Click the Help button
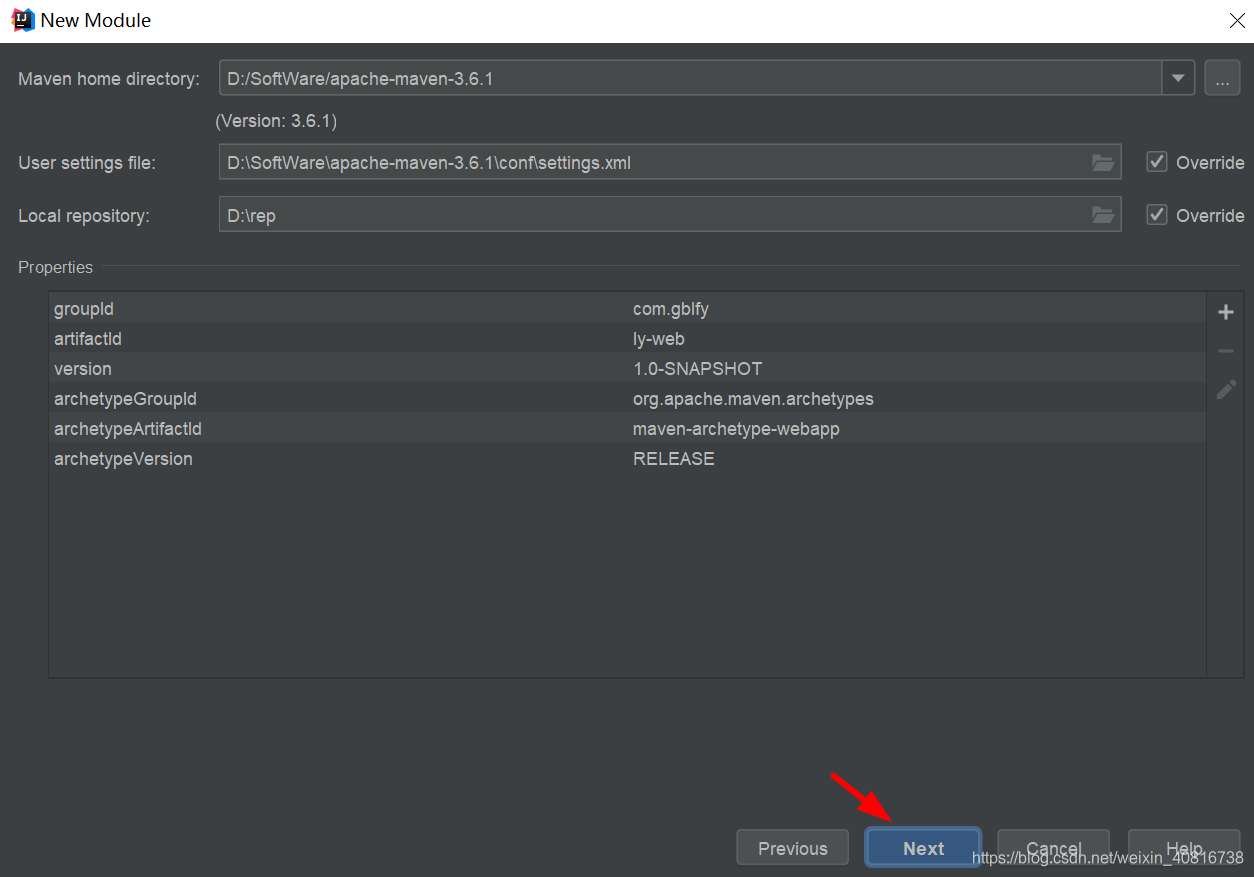 click(1184, 848)
